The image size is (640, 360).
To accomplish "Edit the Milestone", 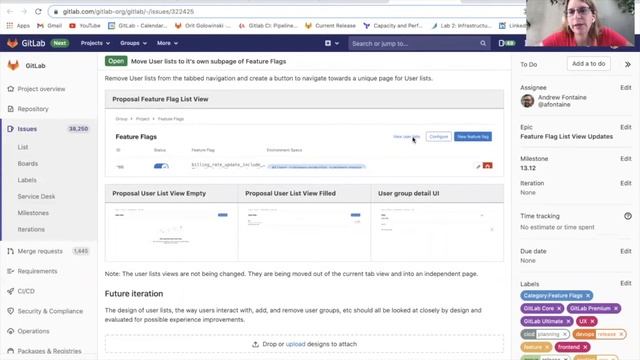I will coord(626,159).
